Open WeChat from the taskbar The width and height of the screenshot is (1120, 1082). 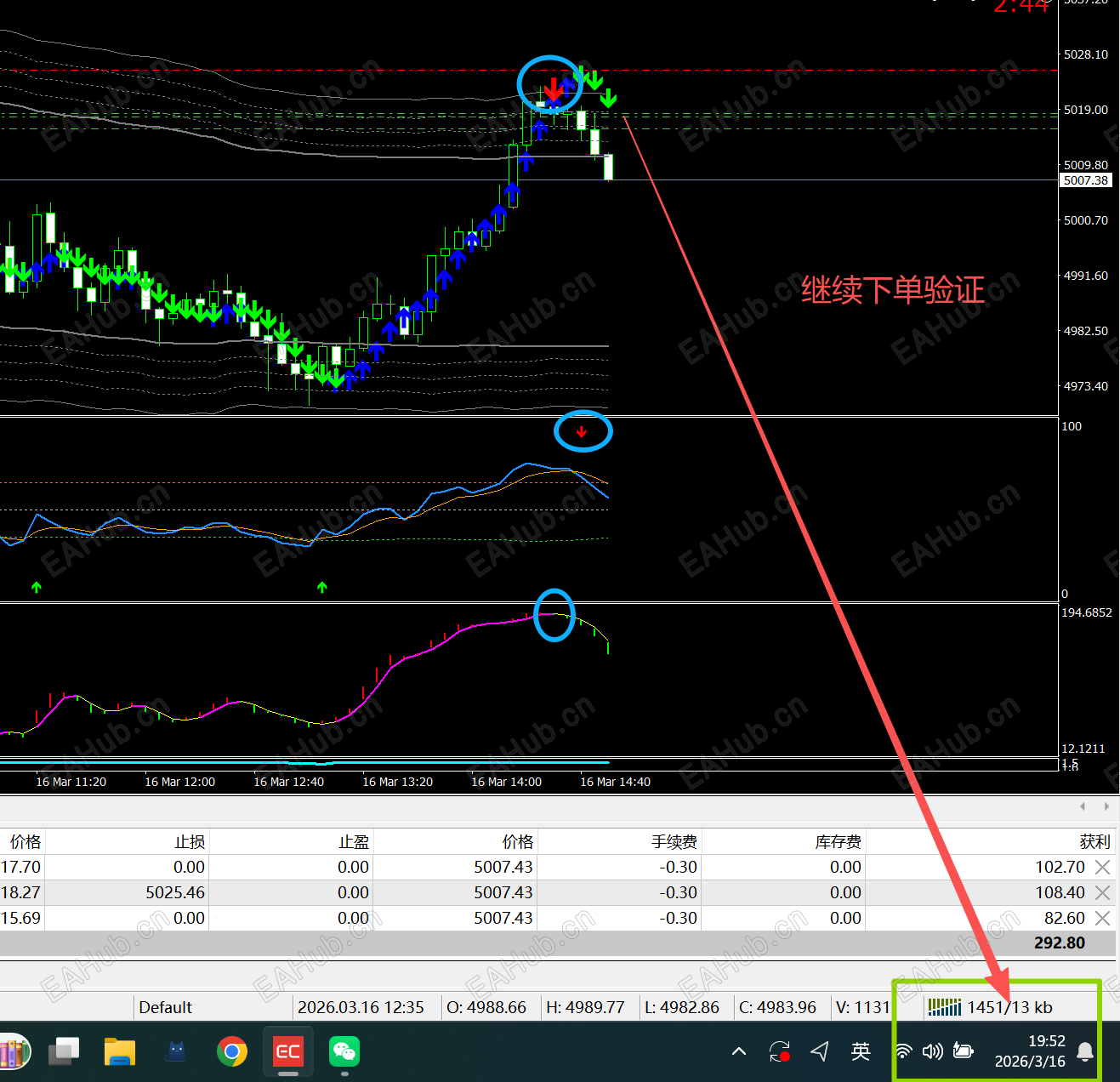click(x=344, y=1051)
